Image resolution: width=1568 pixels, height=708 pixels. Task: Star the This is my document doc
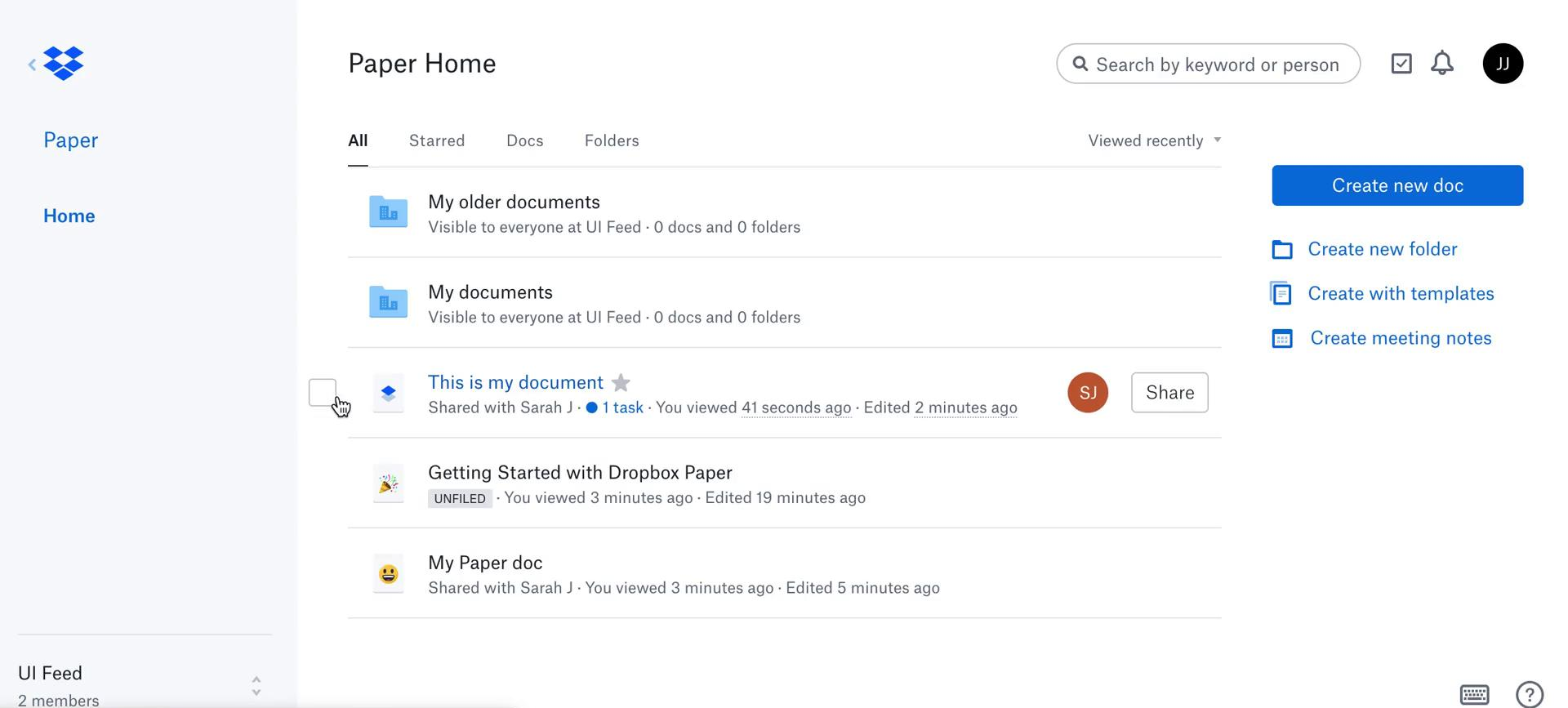pyautogui.click(x=621, y=382)
